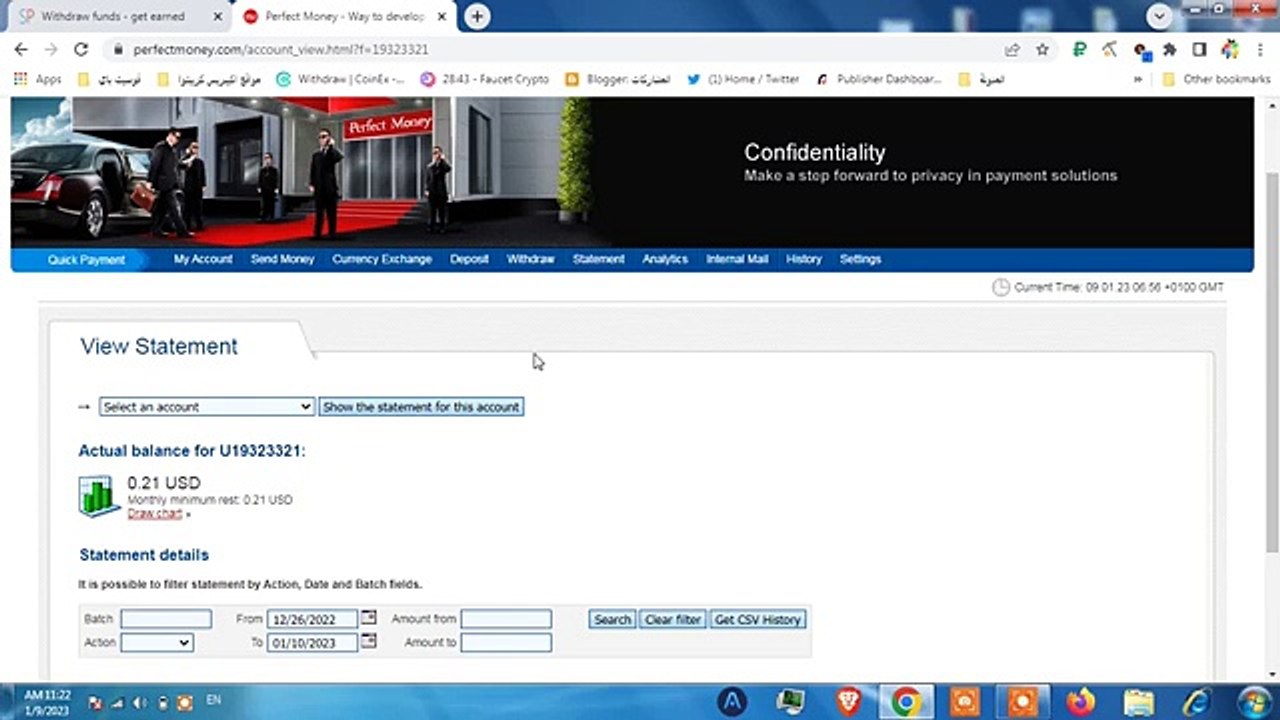
Task: Open the Faucet Crypto bookmark
Action: click(485, 79)
